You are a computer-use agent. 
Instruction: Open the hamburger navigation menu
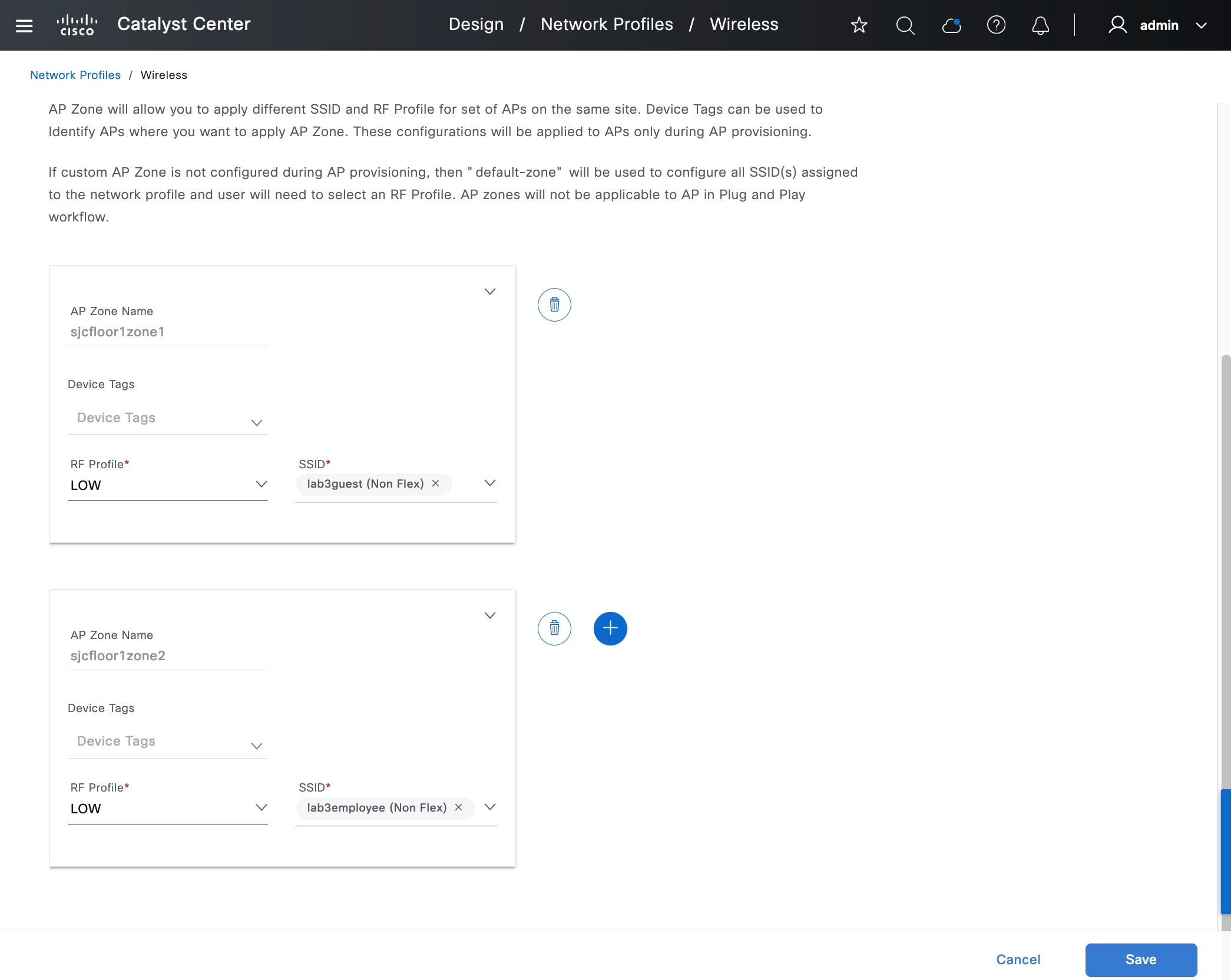tap(24, 25)
